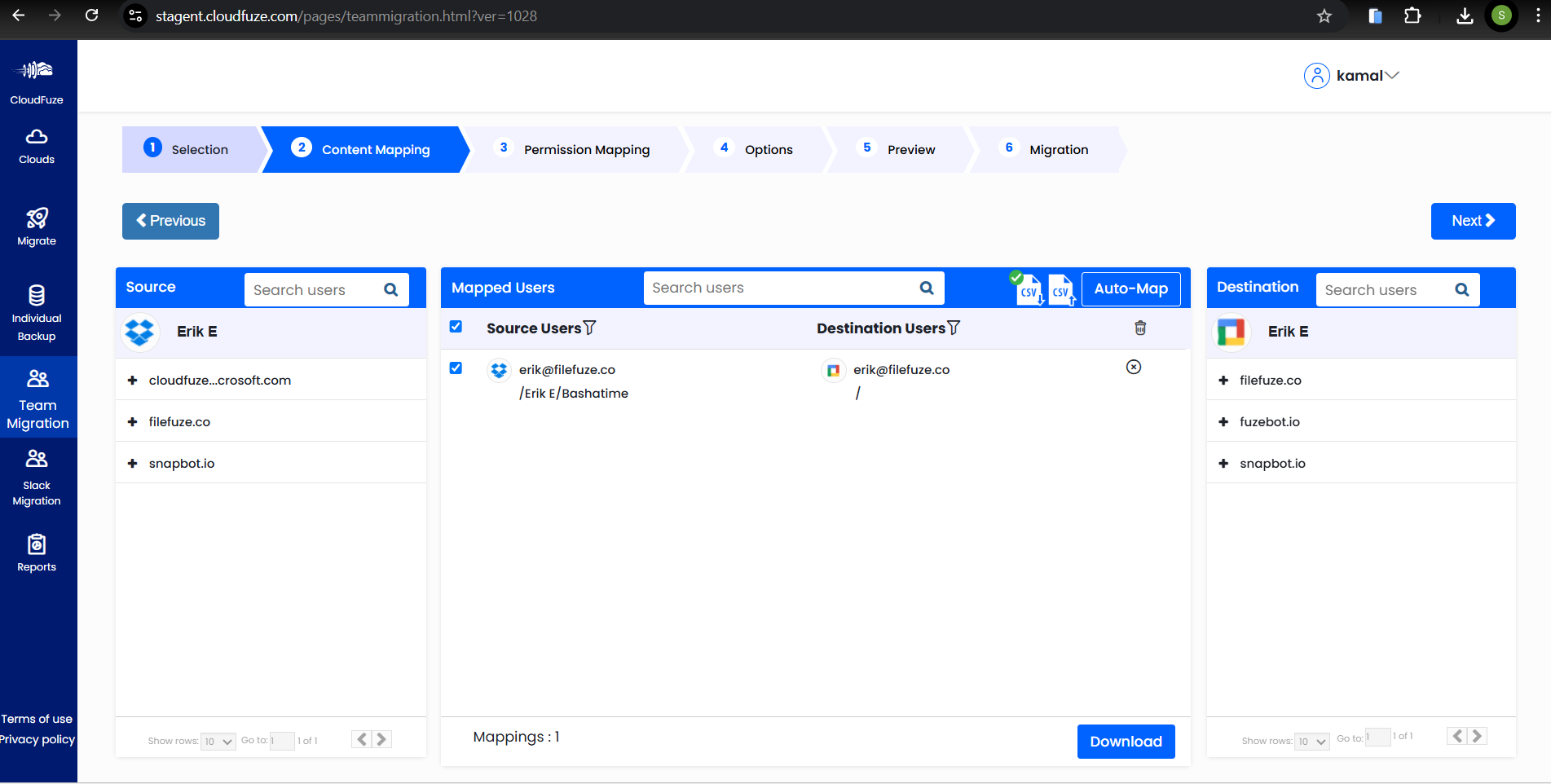The width and height of the screenshot is (1551, 784).
Task: Open the Migrate rocket section
Action: click(x=37, y=227)
